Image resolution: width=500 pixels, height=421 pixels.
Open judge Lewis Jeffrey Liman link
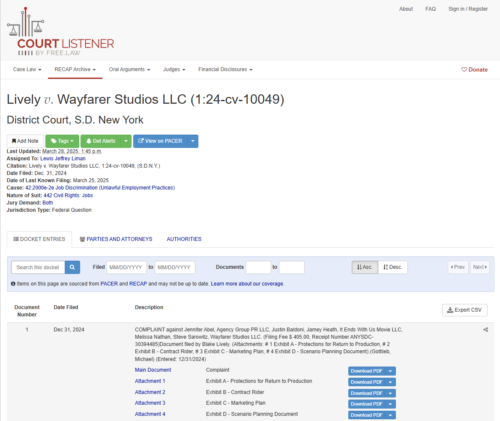63,158
